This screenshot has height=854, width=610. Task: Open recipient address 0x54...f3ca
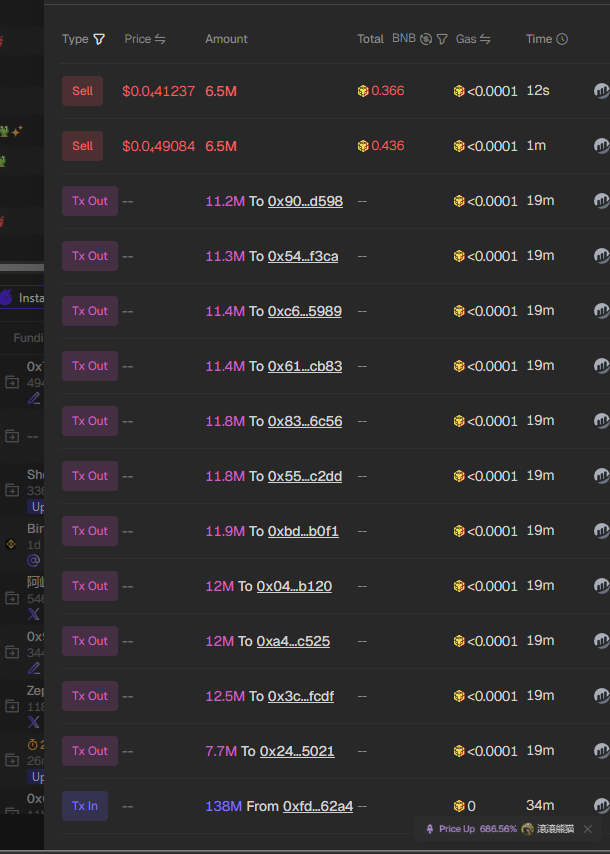(303, 256)
